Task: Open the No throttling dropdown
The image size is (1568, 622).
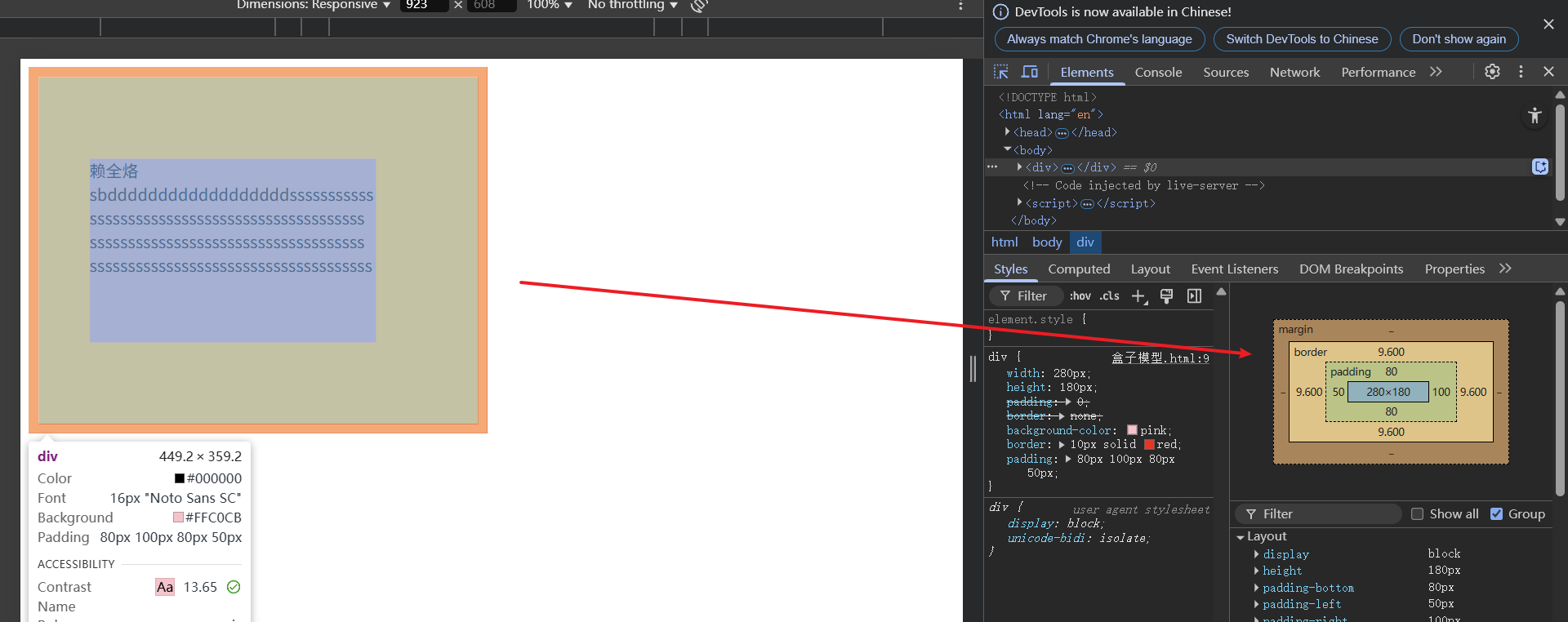Action: (633, 5)
